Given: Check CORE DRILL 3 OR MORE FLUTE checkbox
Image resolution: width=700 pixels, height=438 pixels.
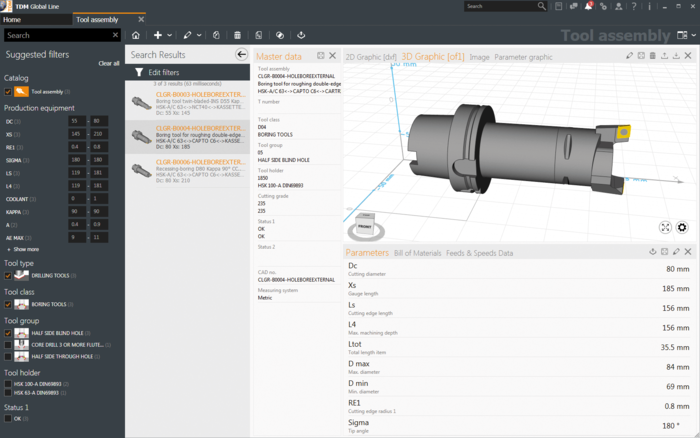Looking at the screenshot, I should pyautogui.click(x=8, y=345).
